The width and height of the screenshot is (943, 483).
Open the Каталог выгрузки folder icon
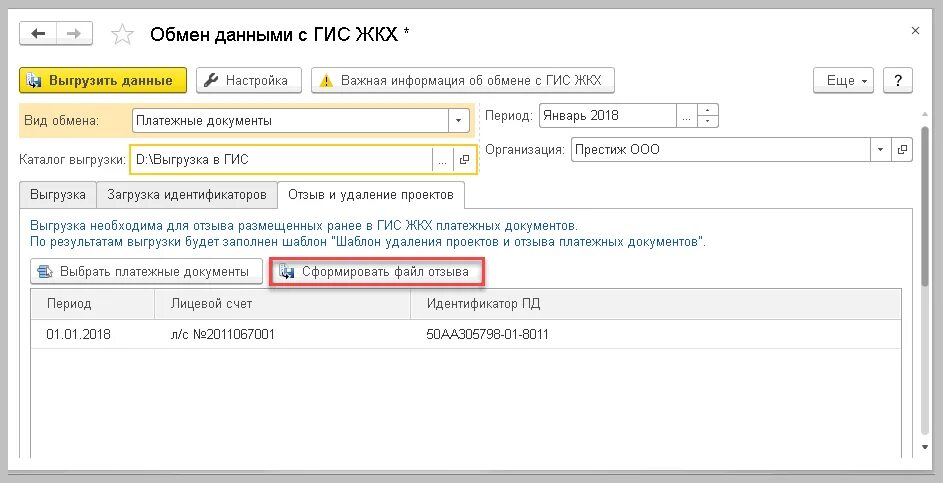point(464,159)
